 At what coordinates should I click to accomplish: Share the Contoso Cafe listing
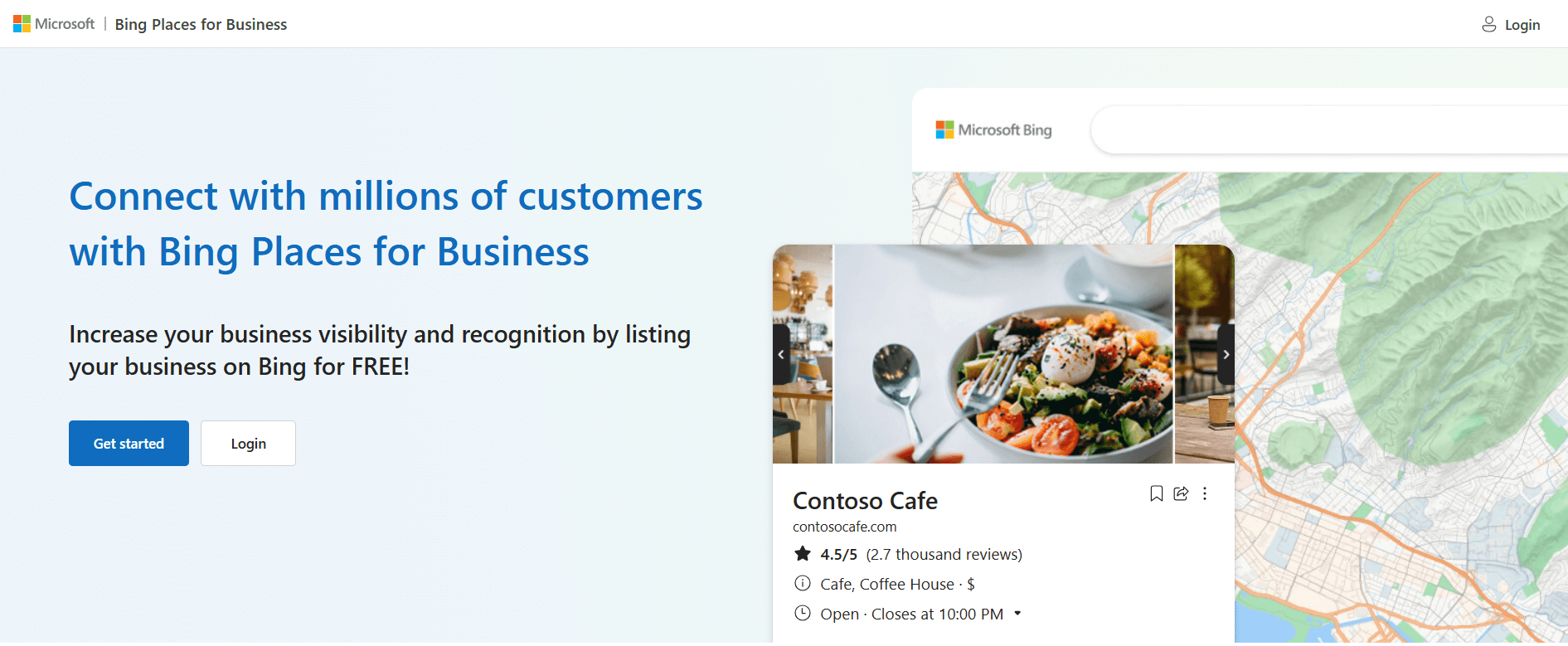coord(1181,493)
